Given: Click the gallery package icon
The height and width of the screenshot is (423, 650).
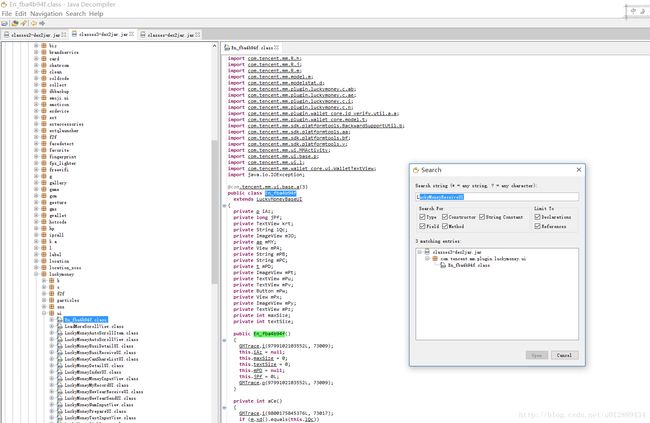Looking at the screenshot, I should [x=44, y=182].
